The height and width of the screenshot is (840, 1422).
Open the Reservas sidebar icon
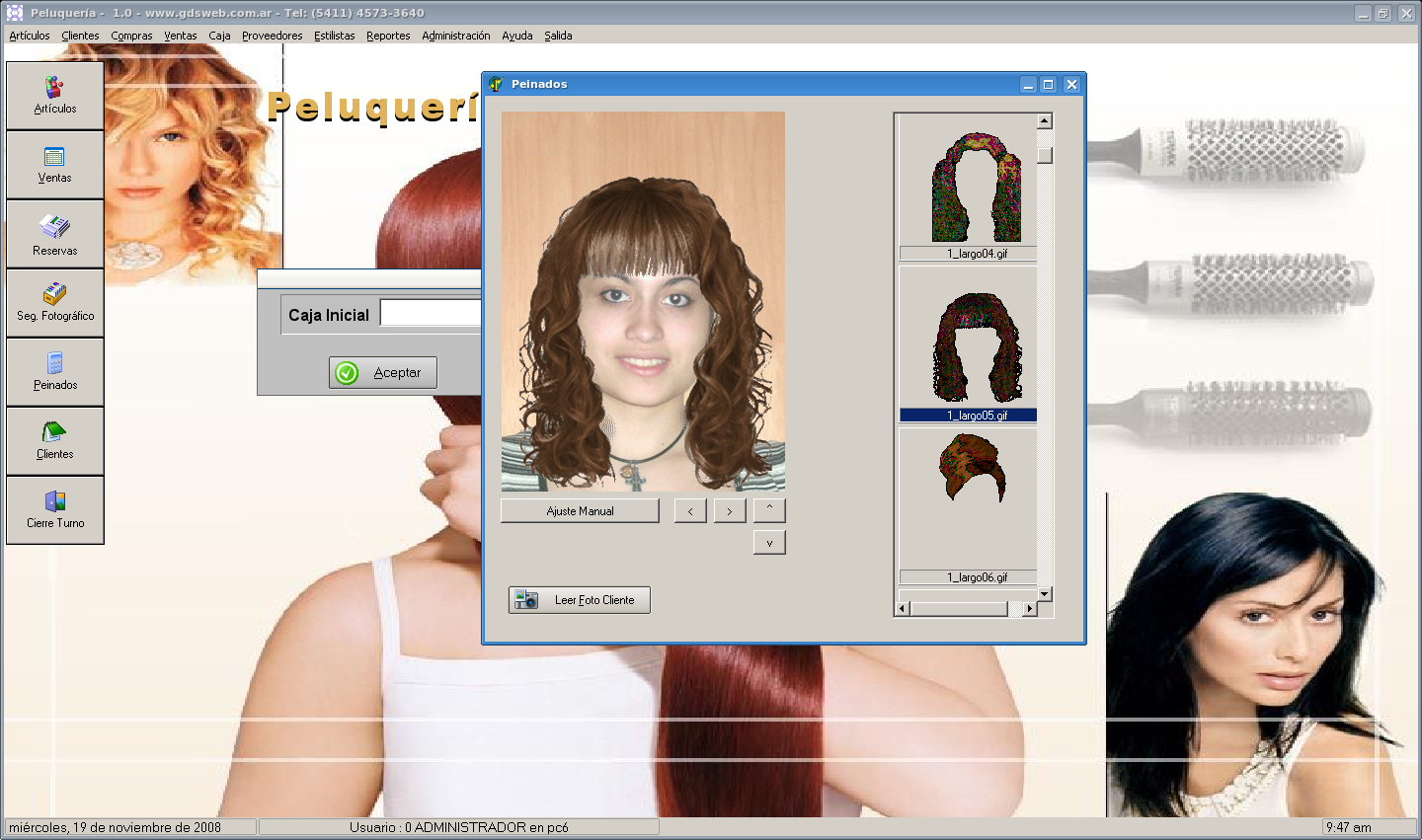tap(54, 234)
